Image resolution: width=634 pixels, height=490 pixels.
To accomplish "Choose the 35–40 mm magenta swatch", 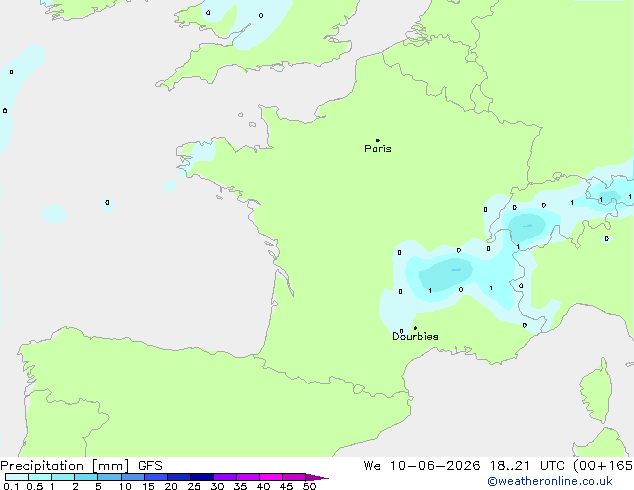I will (247, 477).
